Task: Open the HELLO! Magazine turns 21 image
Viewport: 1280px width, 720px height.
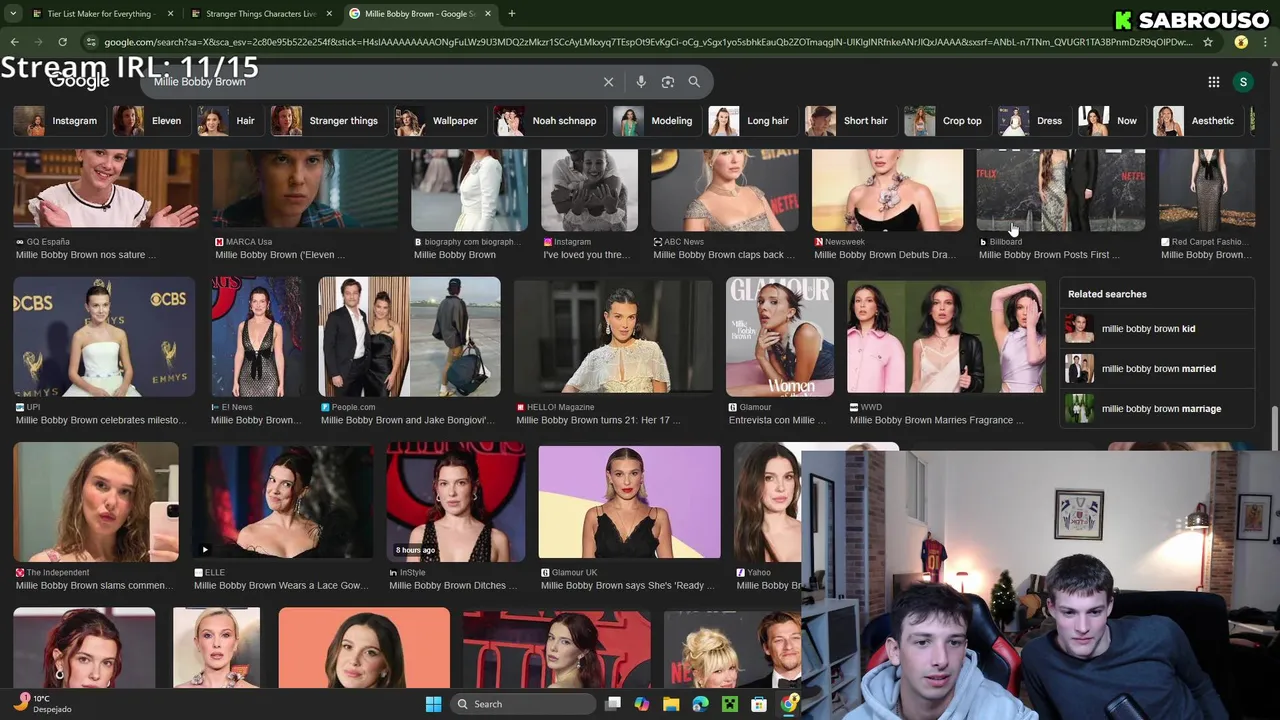Action: [x=613, y=336]
